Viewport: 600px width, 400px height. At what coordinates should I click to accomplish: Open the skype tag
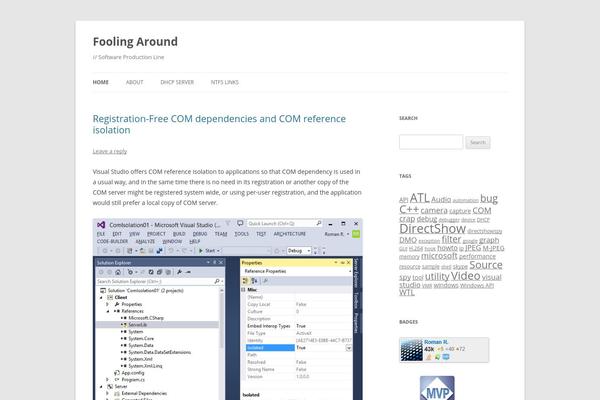click(460, 267)
